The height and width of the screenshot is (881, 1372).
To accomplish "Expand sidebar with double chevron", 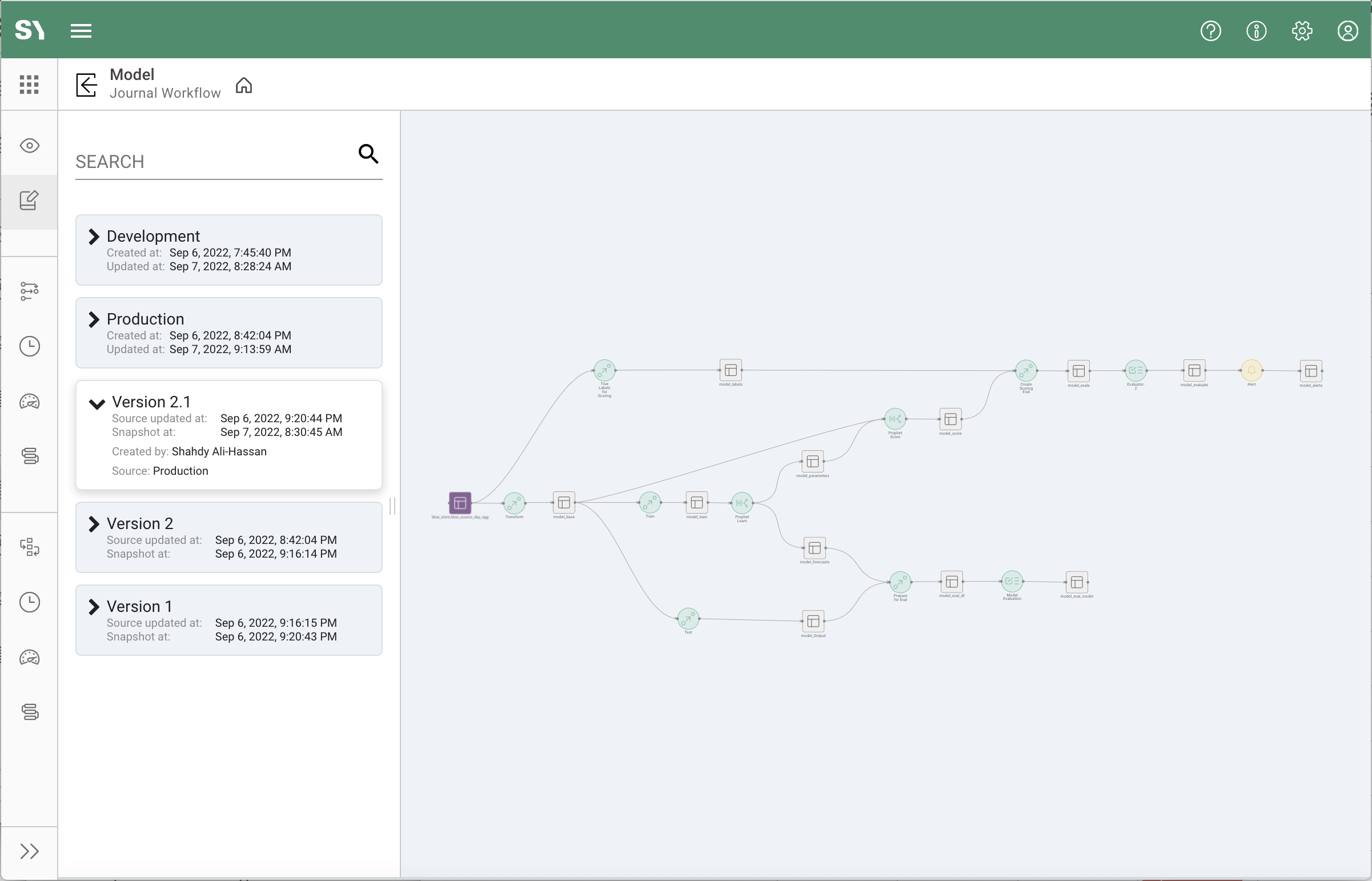I will pyautogui.click(x=29, y=851).
